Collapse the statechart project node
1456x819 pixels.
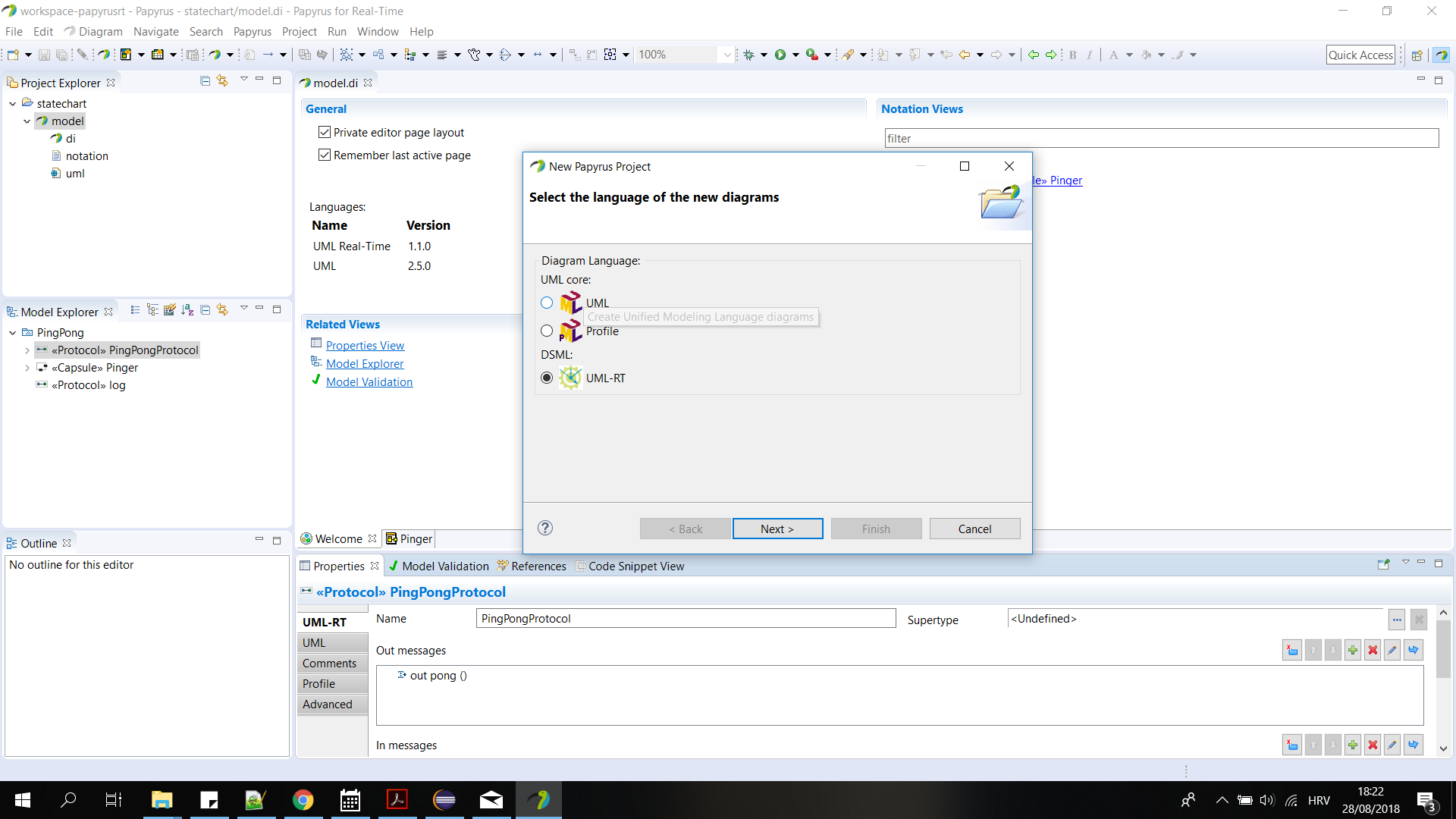click(12, 103)
